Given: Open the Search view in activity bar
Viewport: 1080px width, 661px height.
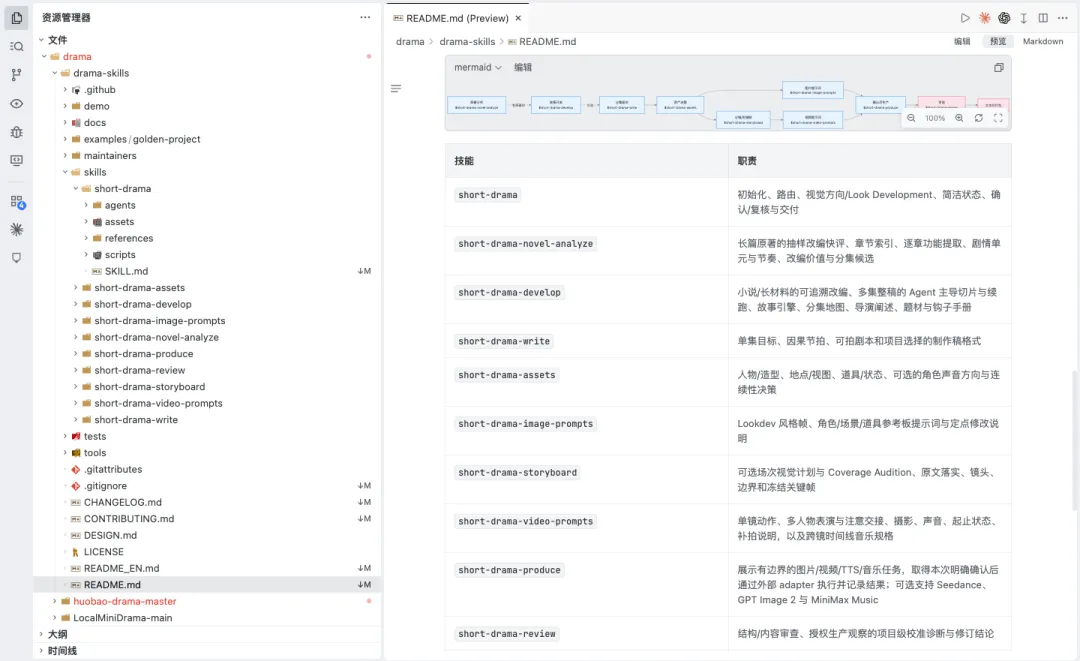Looking at the screenshot, I should (17, 46).
